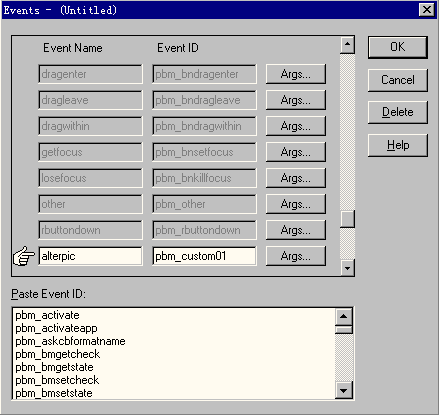Cancel the Events dialog

point(398,80)
